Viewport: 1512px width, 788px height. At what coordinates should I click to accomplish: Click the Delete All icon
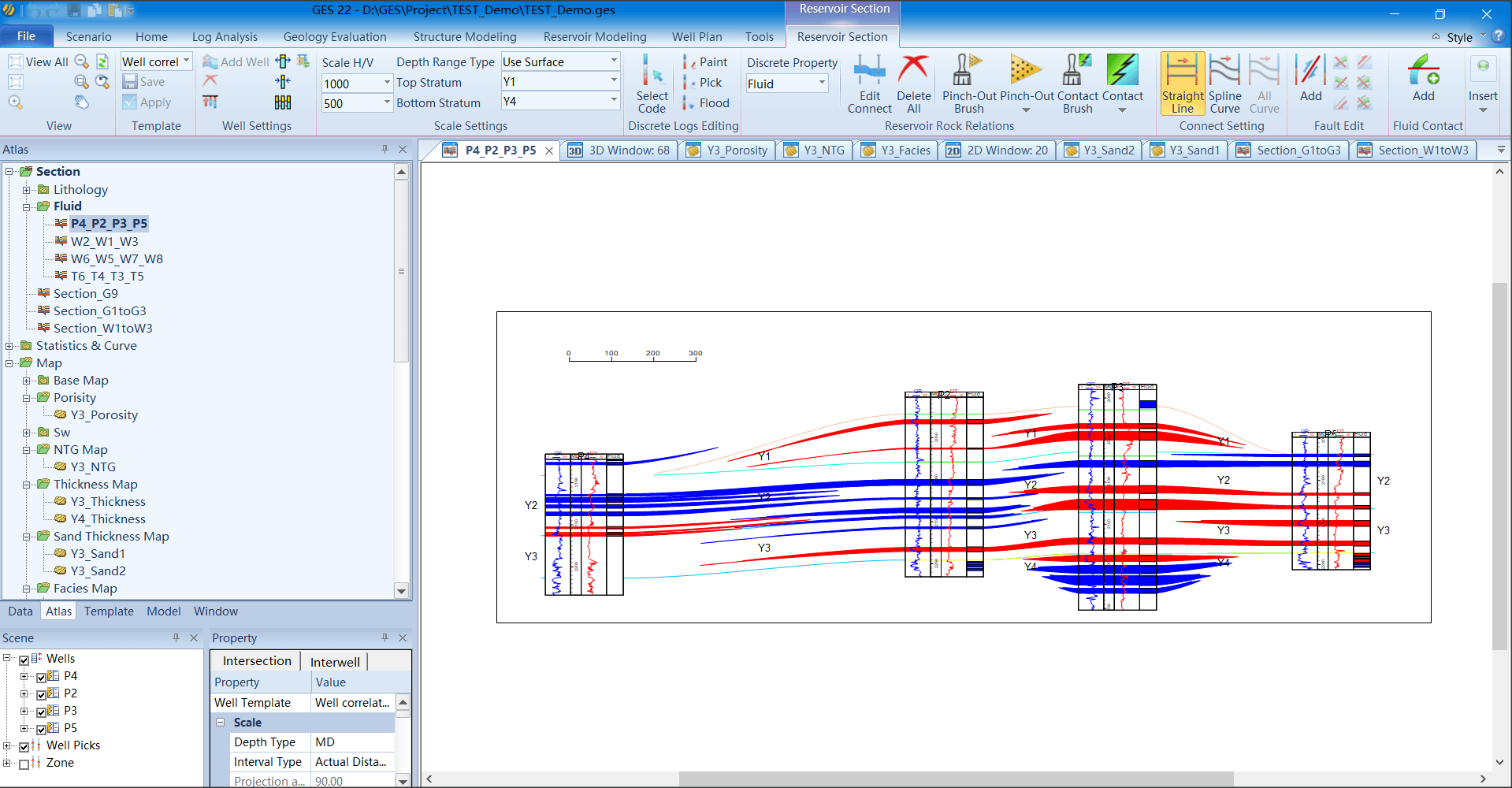(913, 84)
